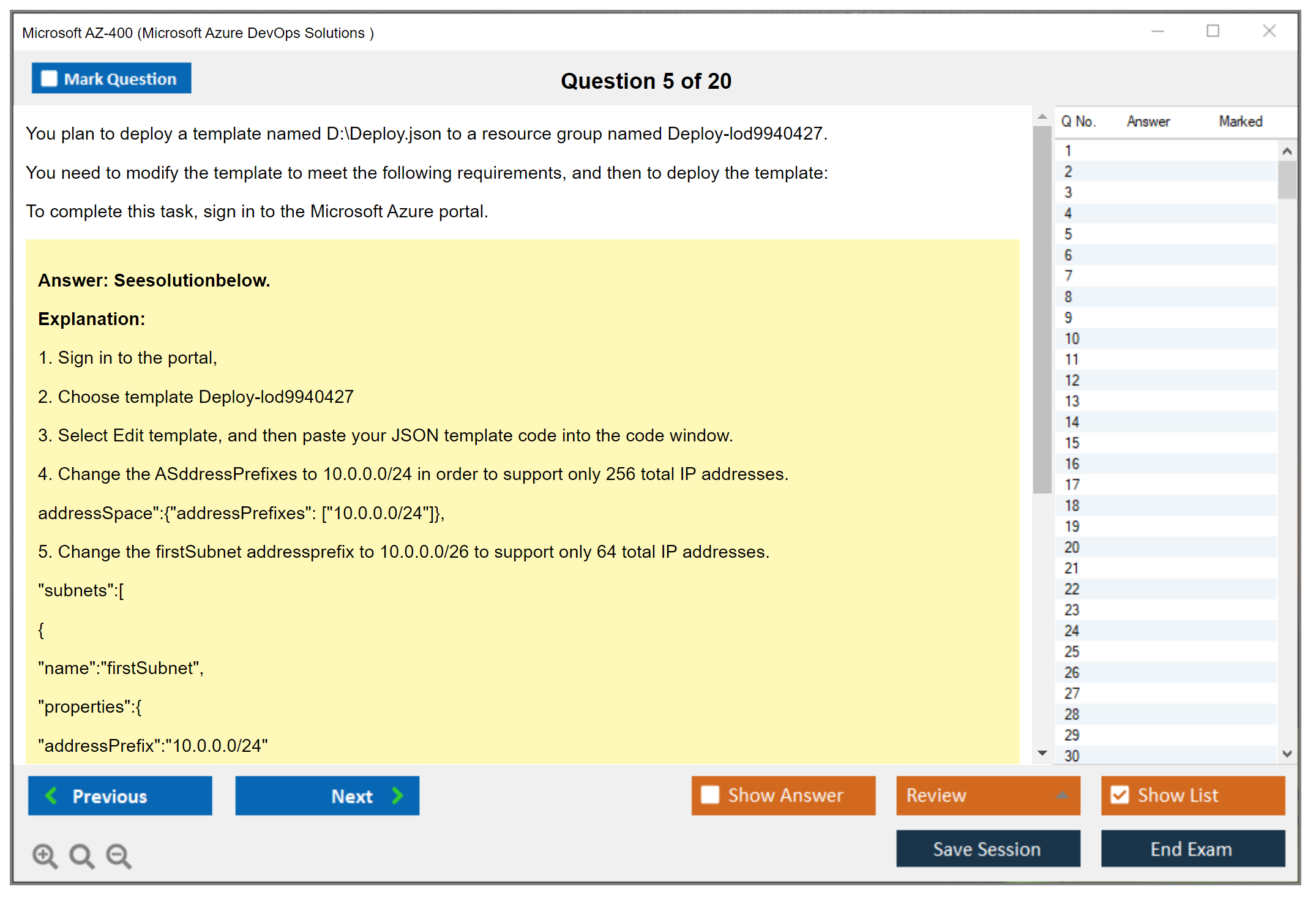Click the Marked column header
The width and height of the screenshot is (1316, 900).
click(x=1240, y=121)
